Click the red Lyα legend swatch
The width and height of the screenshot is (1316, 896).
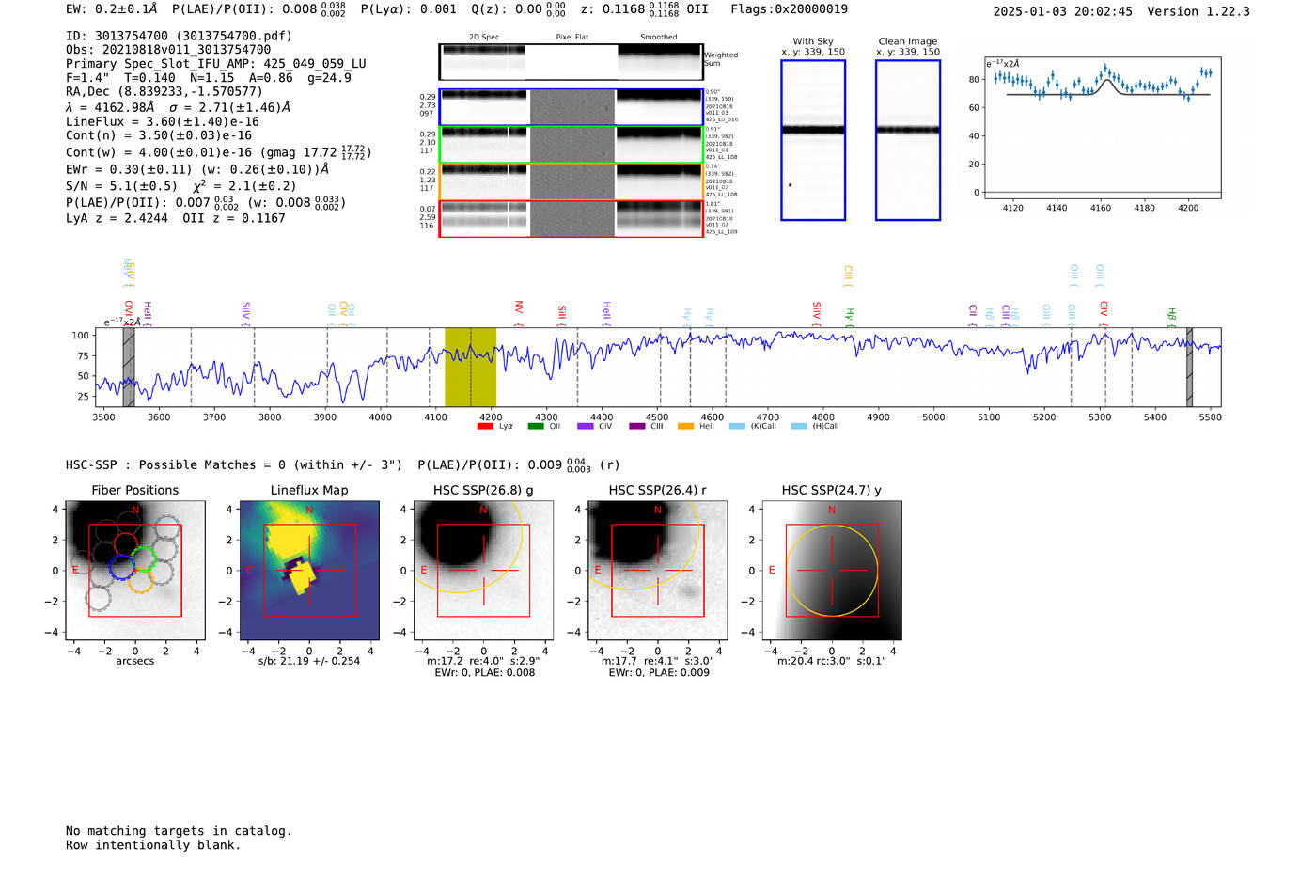pyautogui.click(x=485, y=426)
